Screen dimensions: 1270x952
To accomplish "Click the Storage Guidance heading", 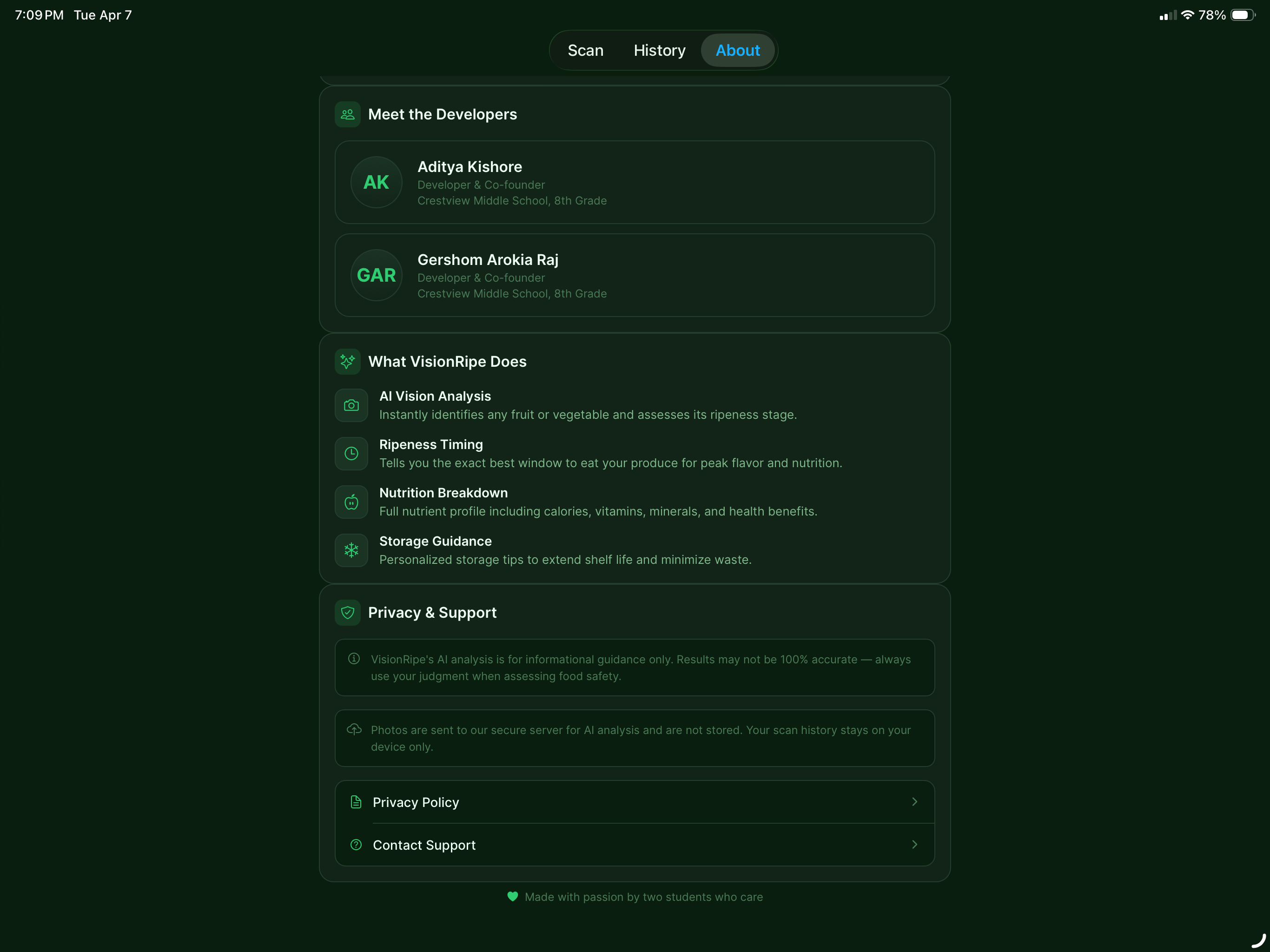I will (435, 541).
